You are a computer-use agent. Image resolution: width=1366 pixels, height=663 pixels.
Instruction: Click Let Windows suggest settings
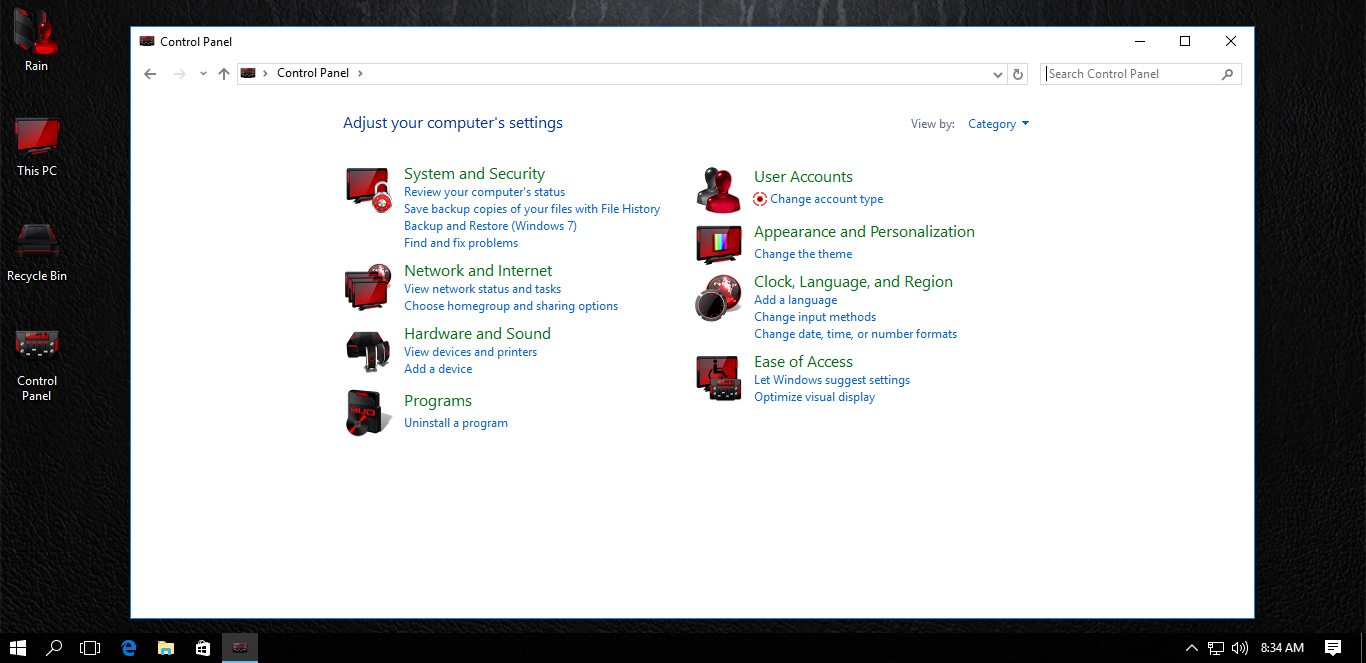click(832, 380)
